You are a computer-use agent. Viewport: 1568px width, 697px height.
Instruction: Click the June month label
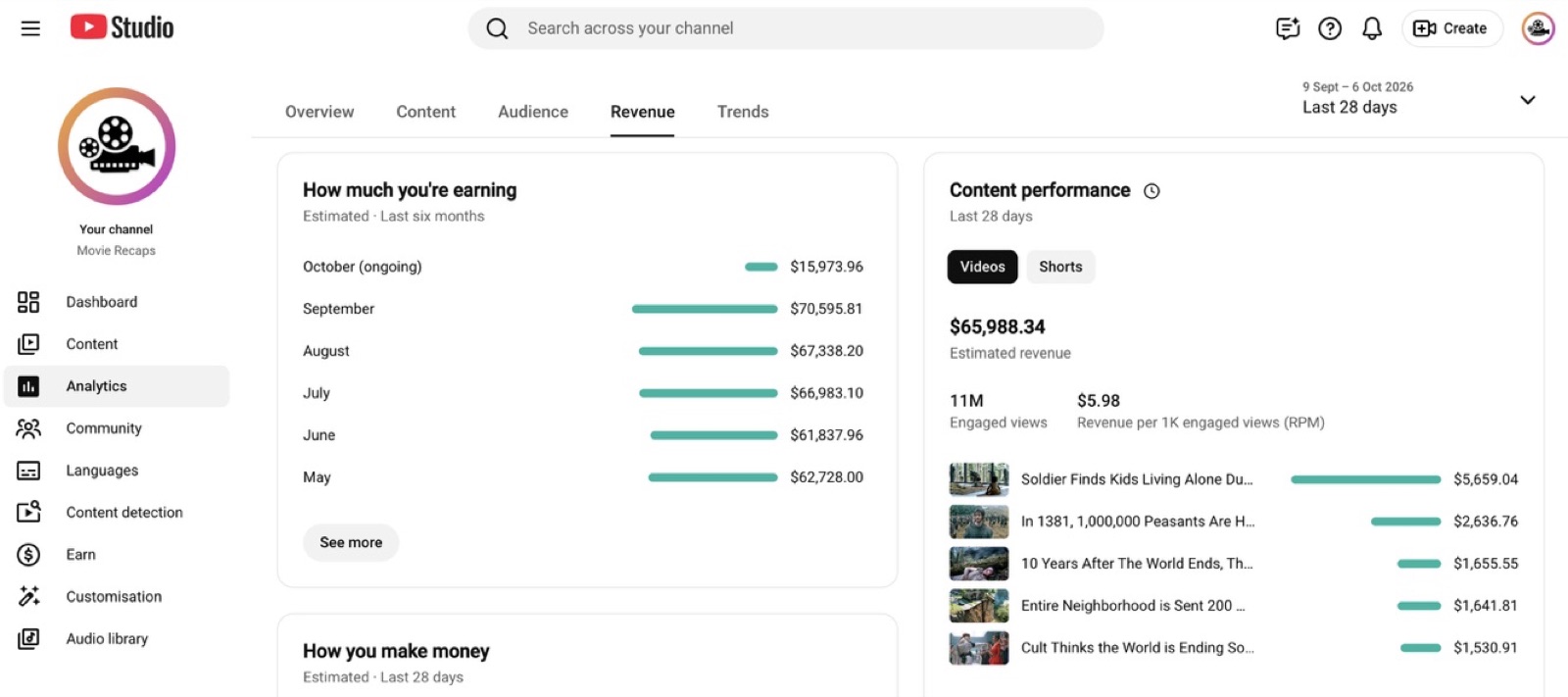[319, 435]
